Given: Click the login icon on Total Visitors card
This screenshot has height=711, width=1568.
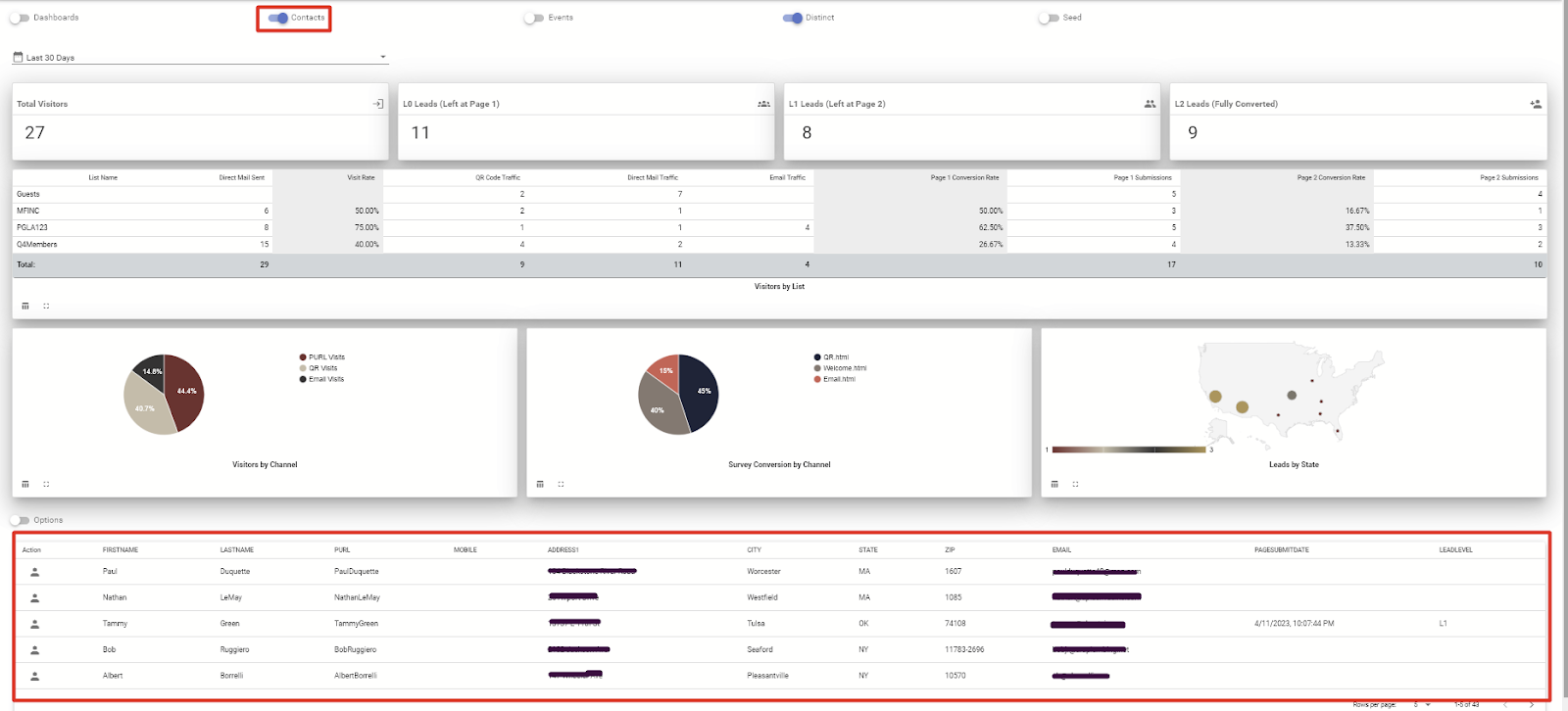Looking at the screenshot, I should 378,104.
